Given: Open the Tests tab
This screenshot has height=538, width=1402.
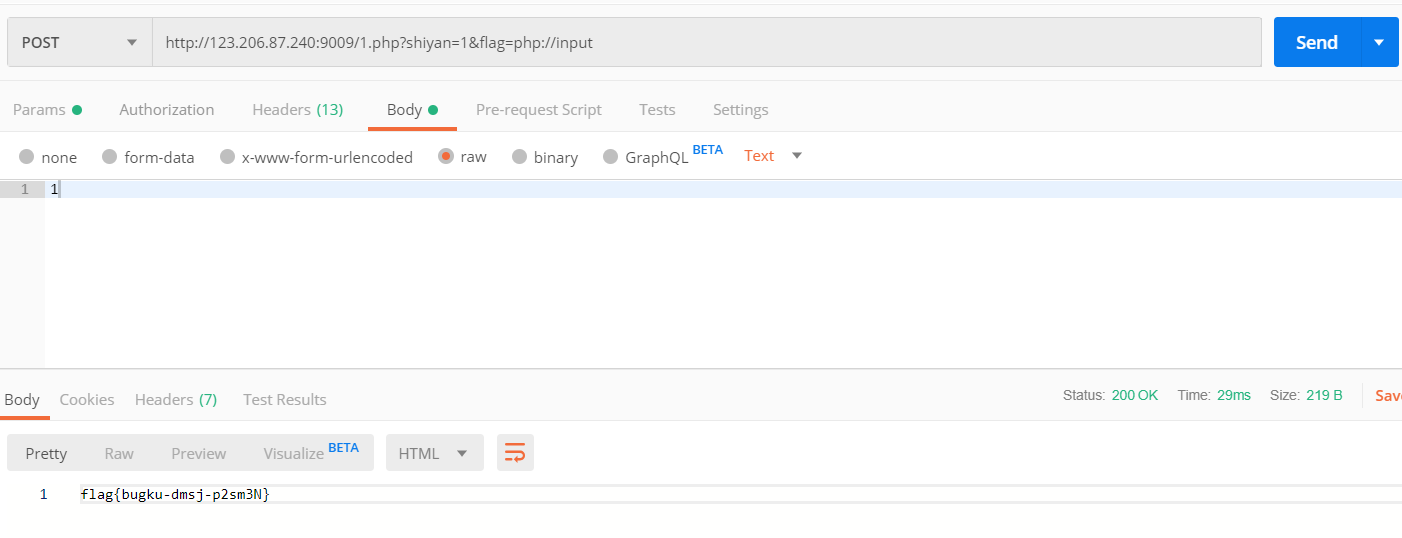Looking at the screenshot, I should (657, 110).
